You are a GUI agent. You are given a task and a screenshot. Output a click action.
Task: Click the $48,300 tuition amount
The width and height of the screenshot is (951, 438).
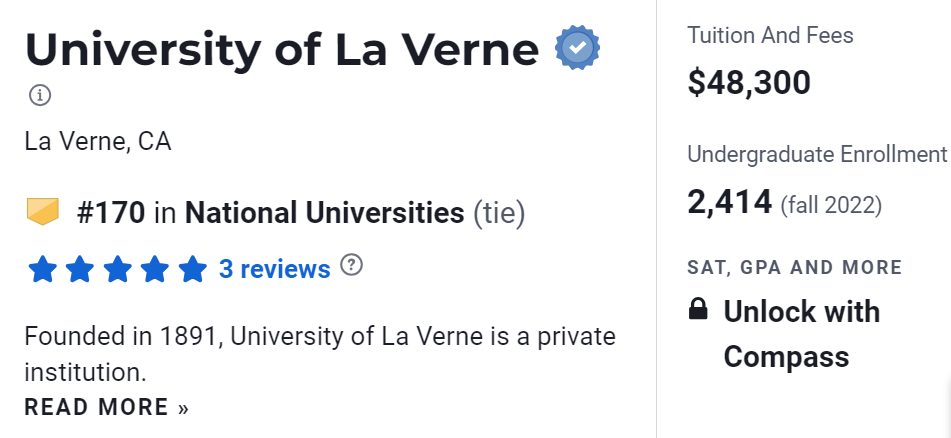(749, 83)
